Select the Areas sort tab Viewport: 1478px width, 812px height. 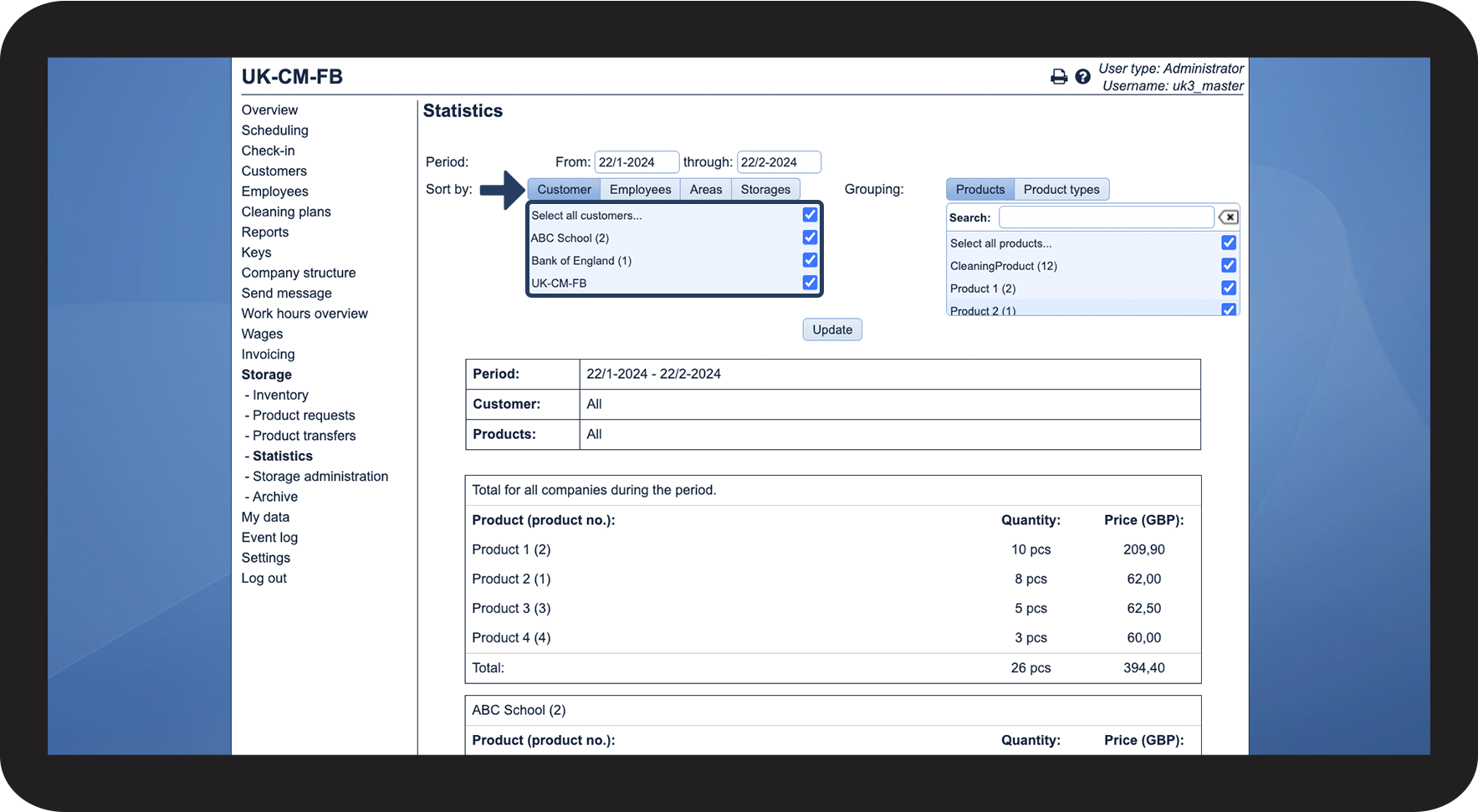[x=706, y=190]
